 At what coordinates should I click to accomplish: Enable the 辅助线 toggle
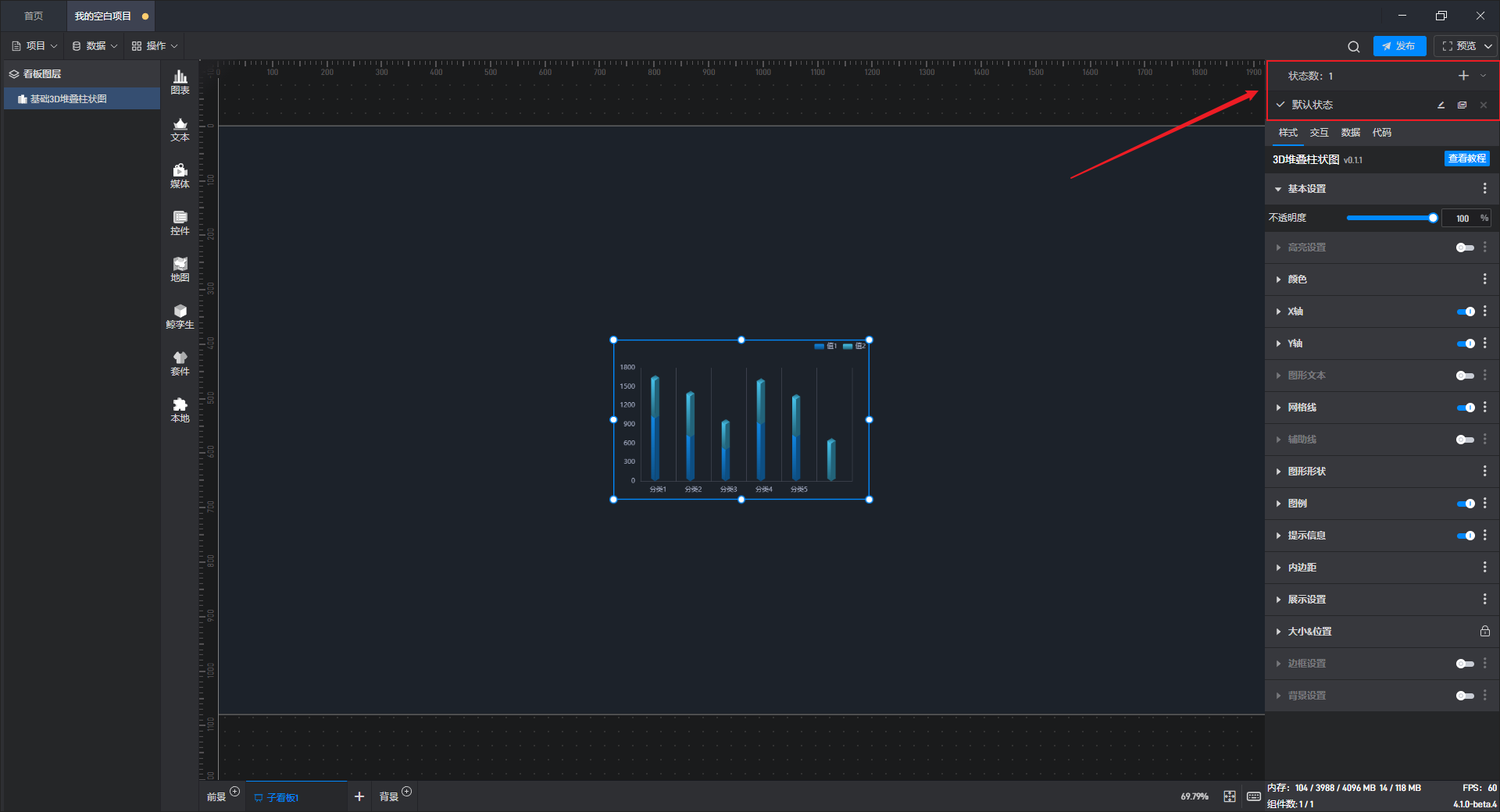point(1465,440)
